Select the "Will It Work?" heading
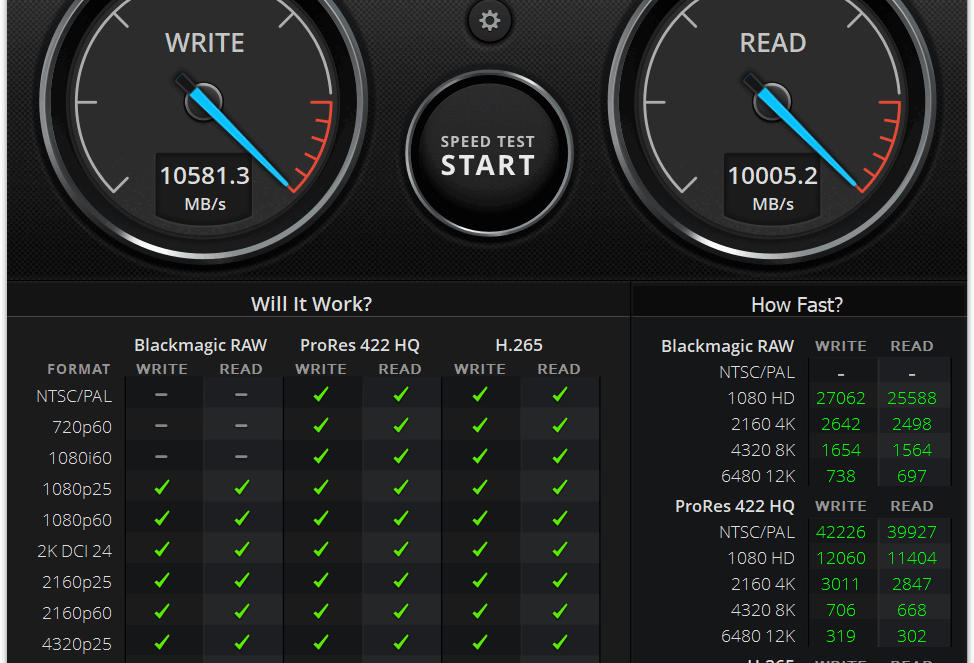 click(x=311, y=304)
